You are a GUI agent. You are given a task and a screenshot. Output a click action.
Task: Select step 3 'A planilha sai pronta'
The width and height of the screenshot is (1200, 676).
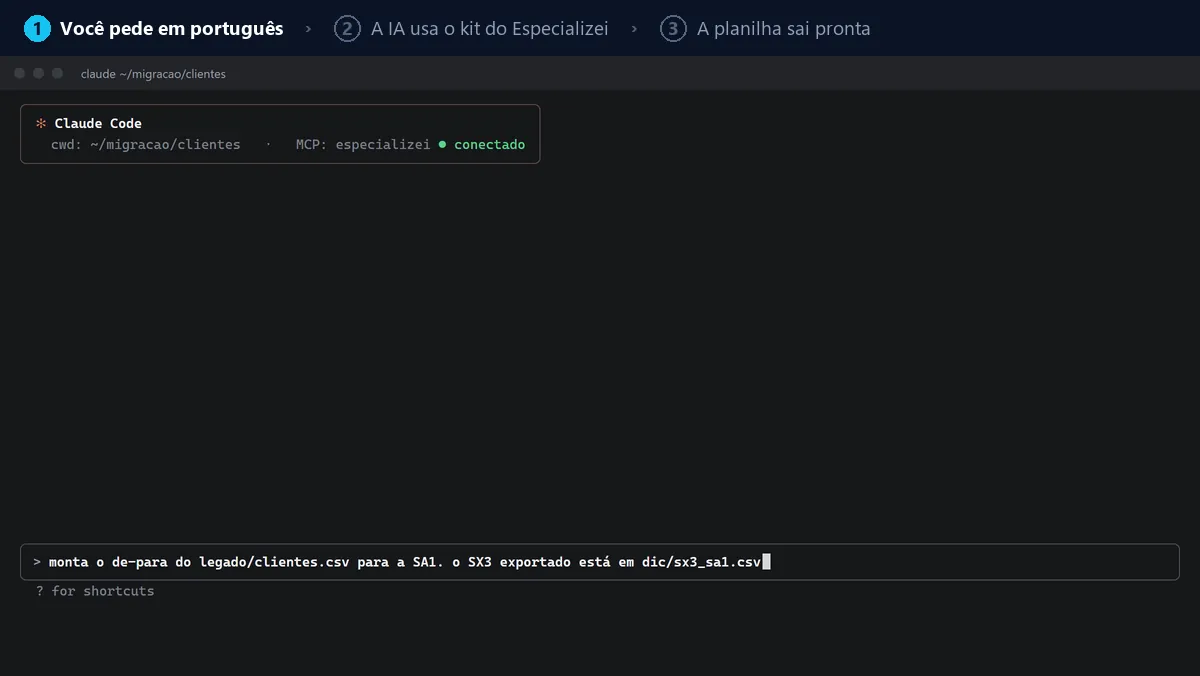click(x=765, y=29)
